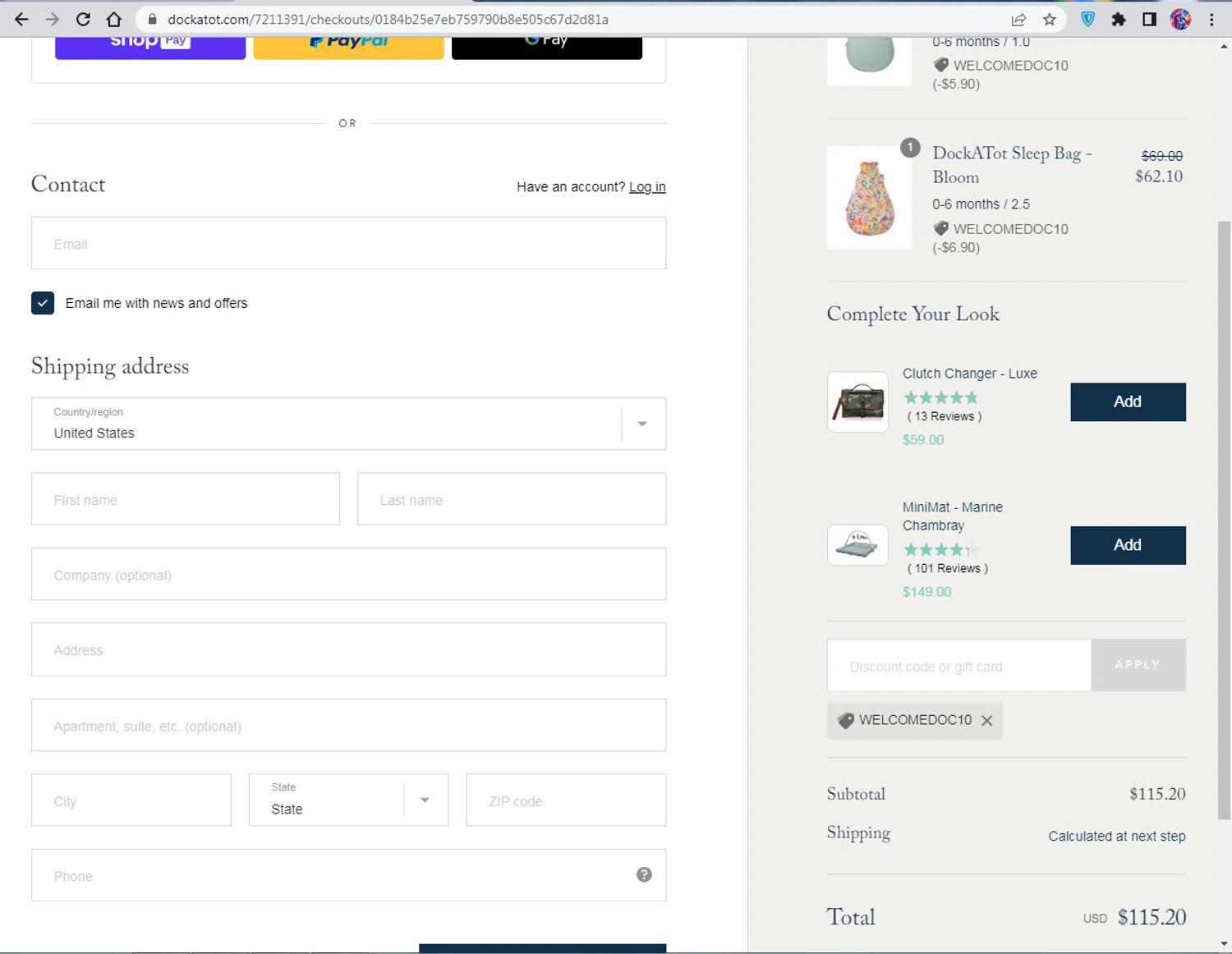Click the page vertical scrollbar
Screen dimensions: 1232x954
click(1224, 519)
